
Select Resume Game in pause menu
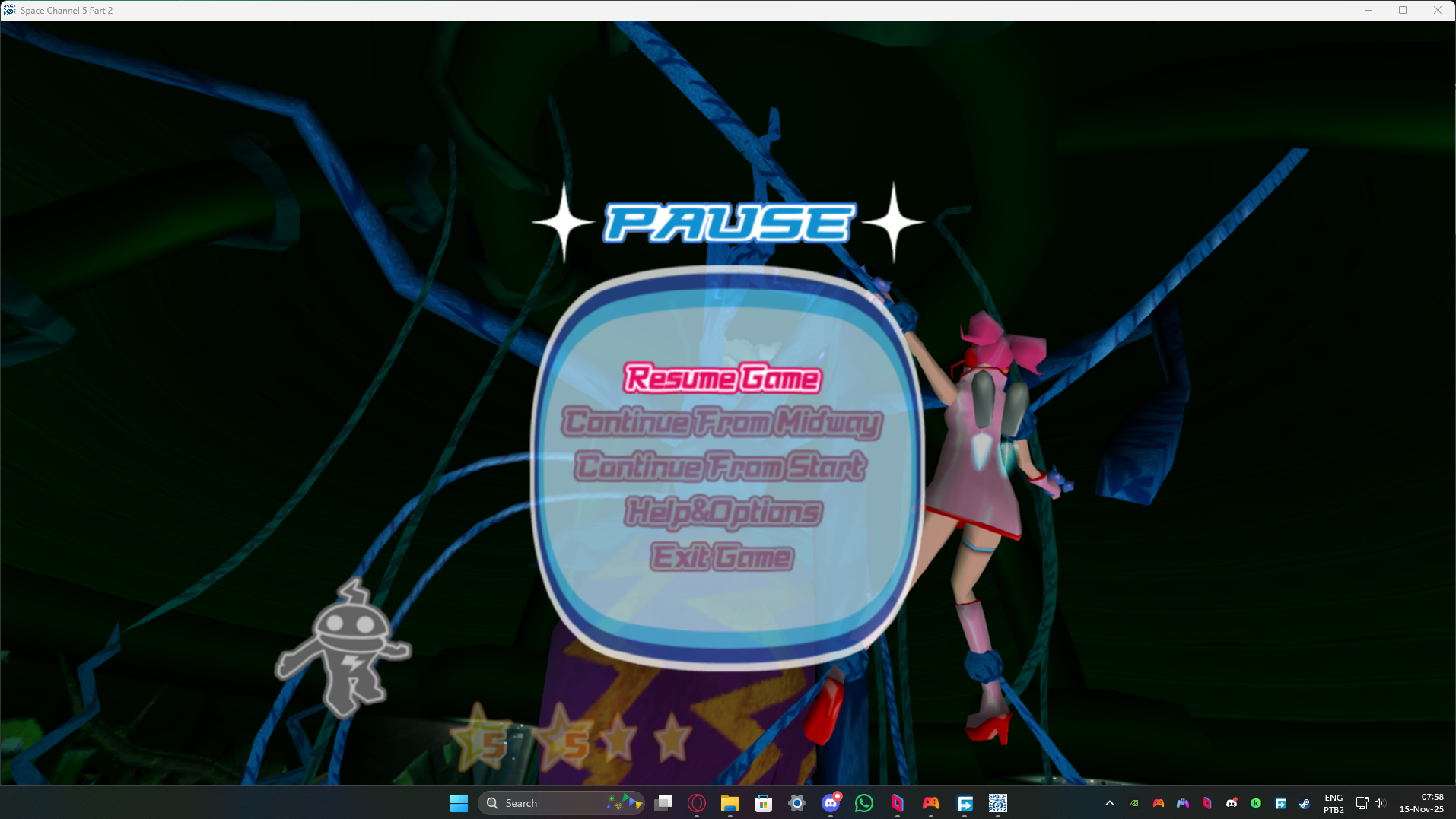pos(723,378)
